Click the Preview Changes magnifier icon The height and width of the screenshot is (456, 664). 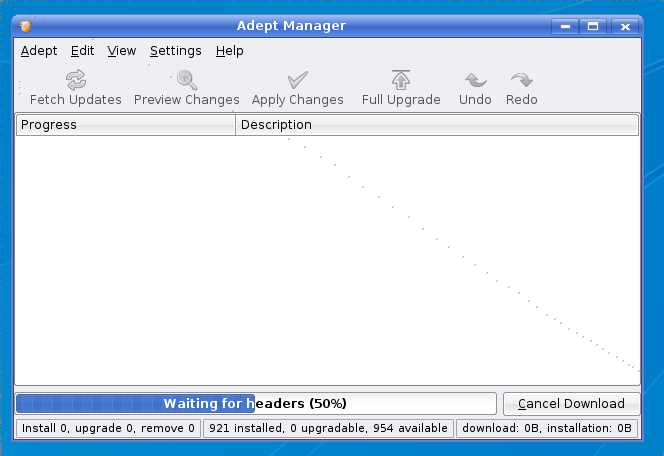pyautogui.click(x=186, y=81)
